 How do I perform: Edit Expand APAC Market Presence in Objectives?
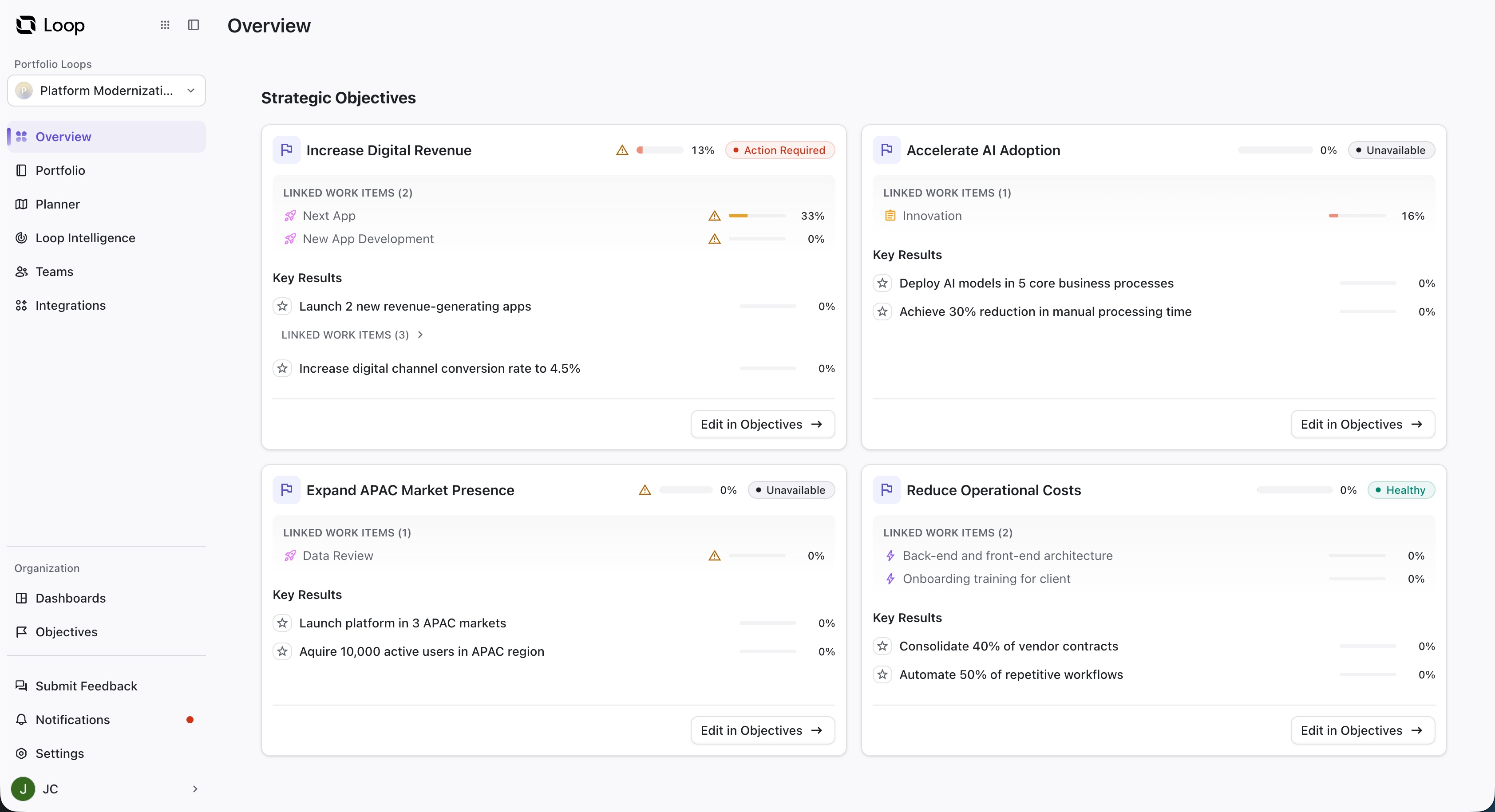763,731
